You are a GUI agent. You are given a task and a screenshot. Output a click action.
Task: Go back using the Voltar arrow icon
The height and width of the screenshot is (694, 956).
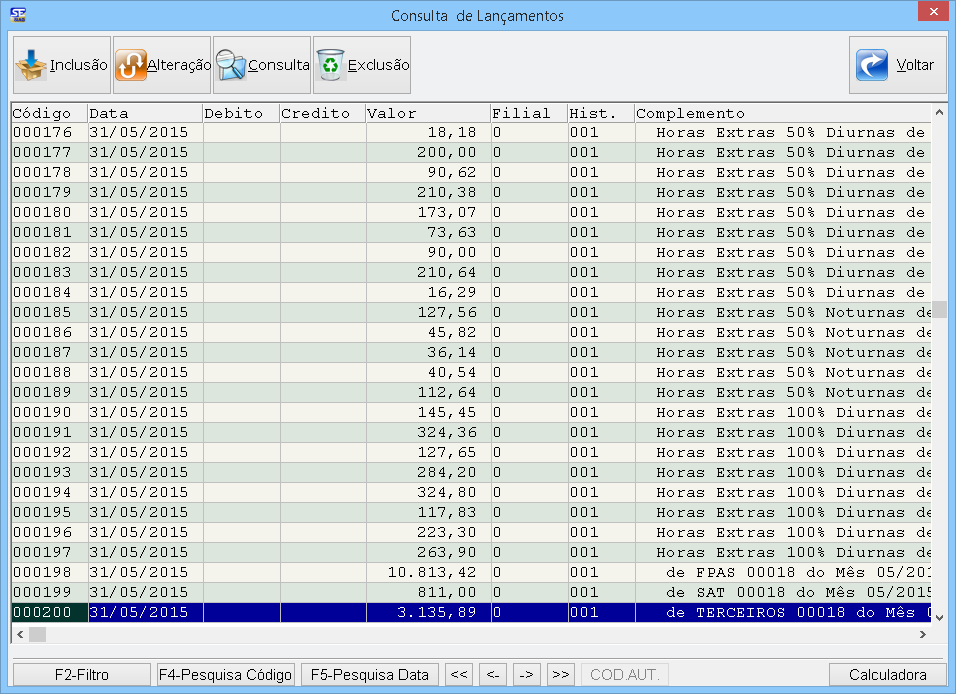point(873,65)
